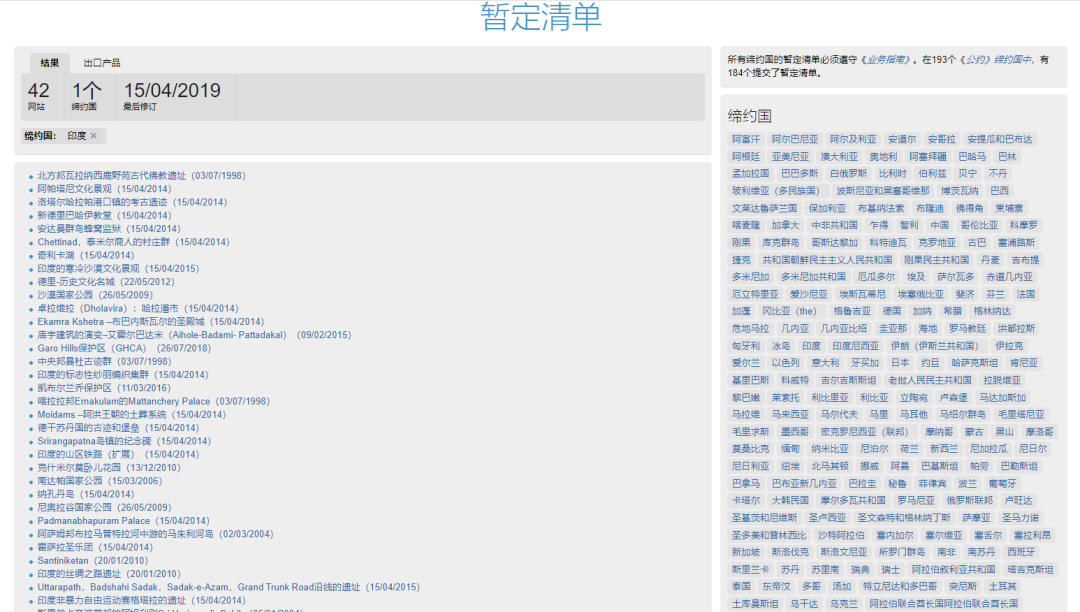
Task: Select the 中国 country tag
Action: tap(940, 225)
